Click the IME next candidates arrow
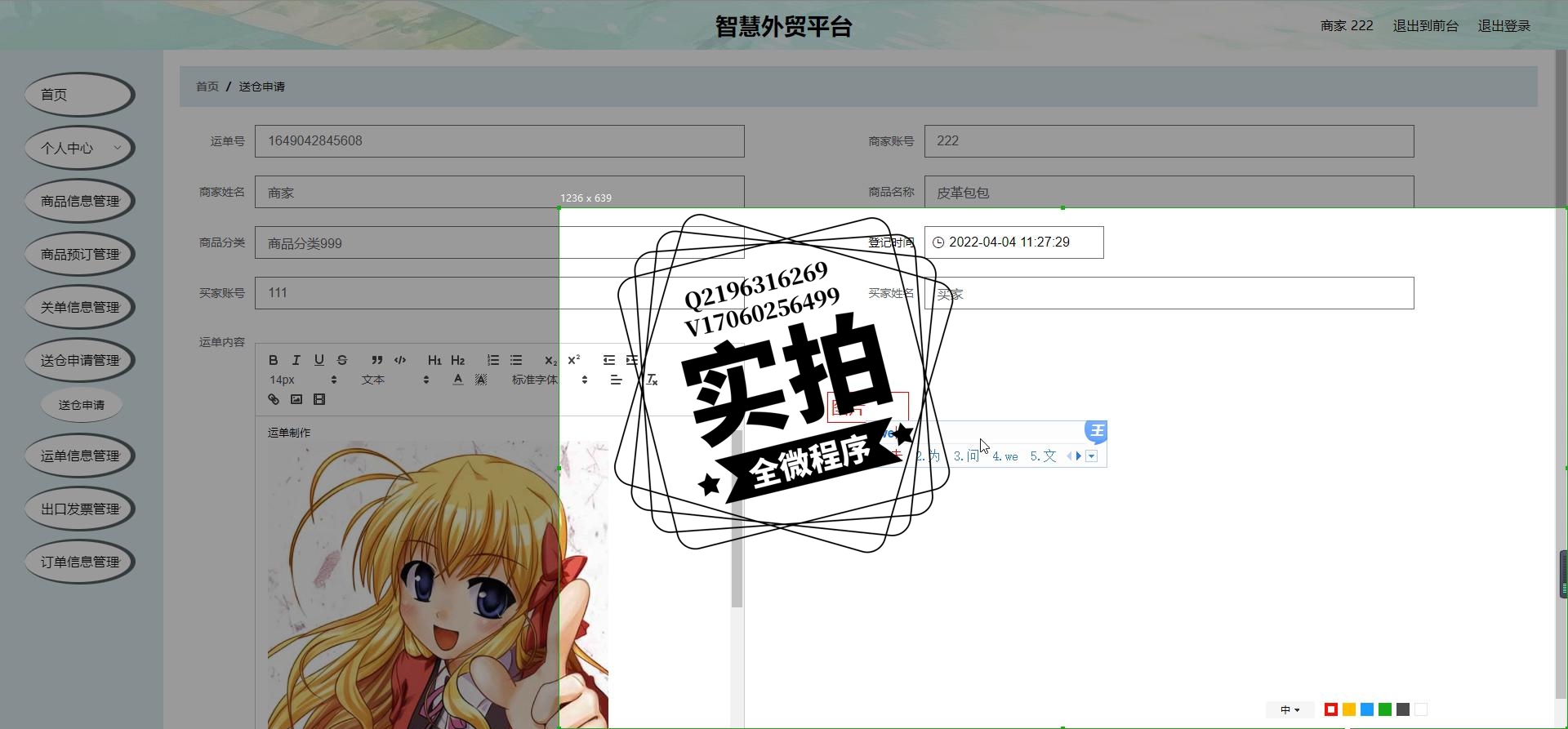Viewport: 1568px width, 729px height. 1079,456
